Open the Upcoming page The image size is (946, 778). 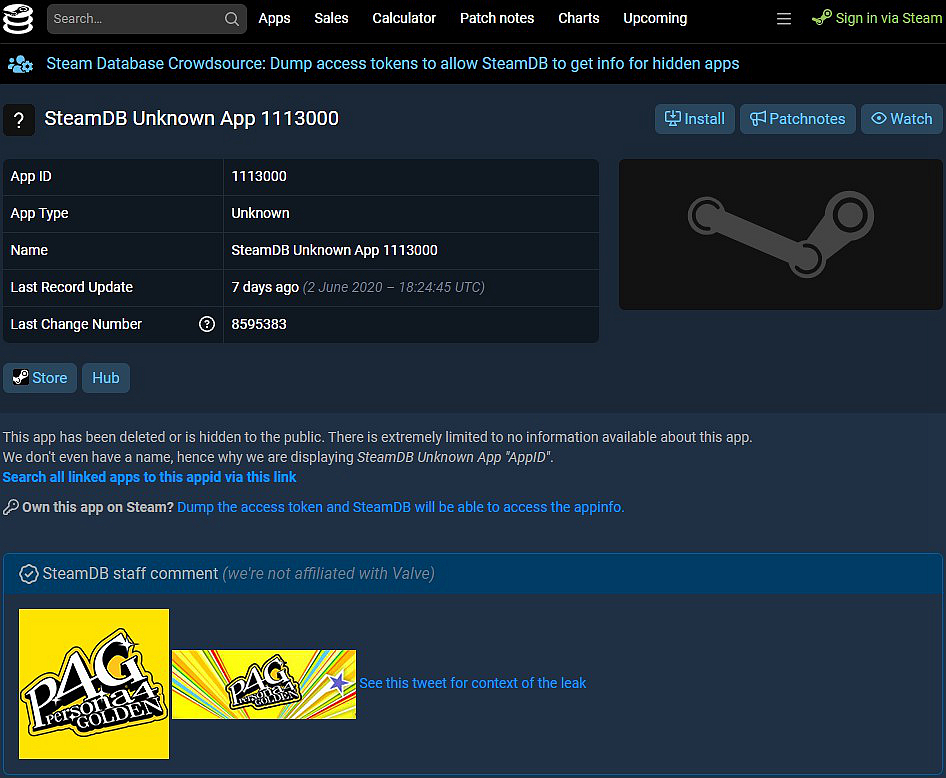pos(655,19)
